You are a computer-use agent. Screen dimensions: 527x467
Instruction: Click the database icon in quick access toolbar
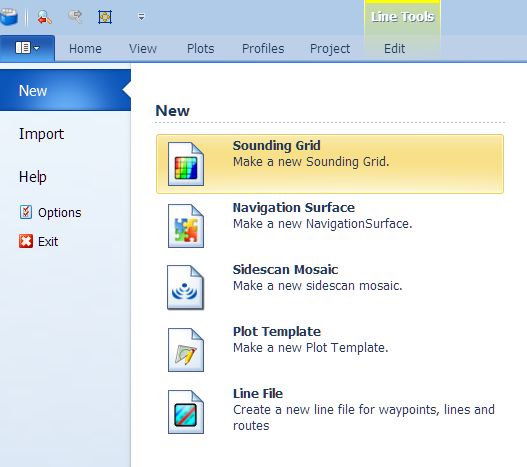click(9, 17)
